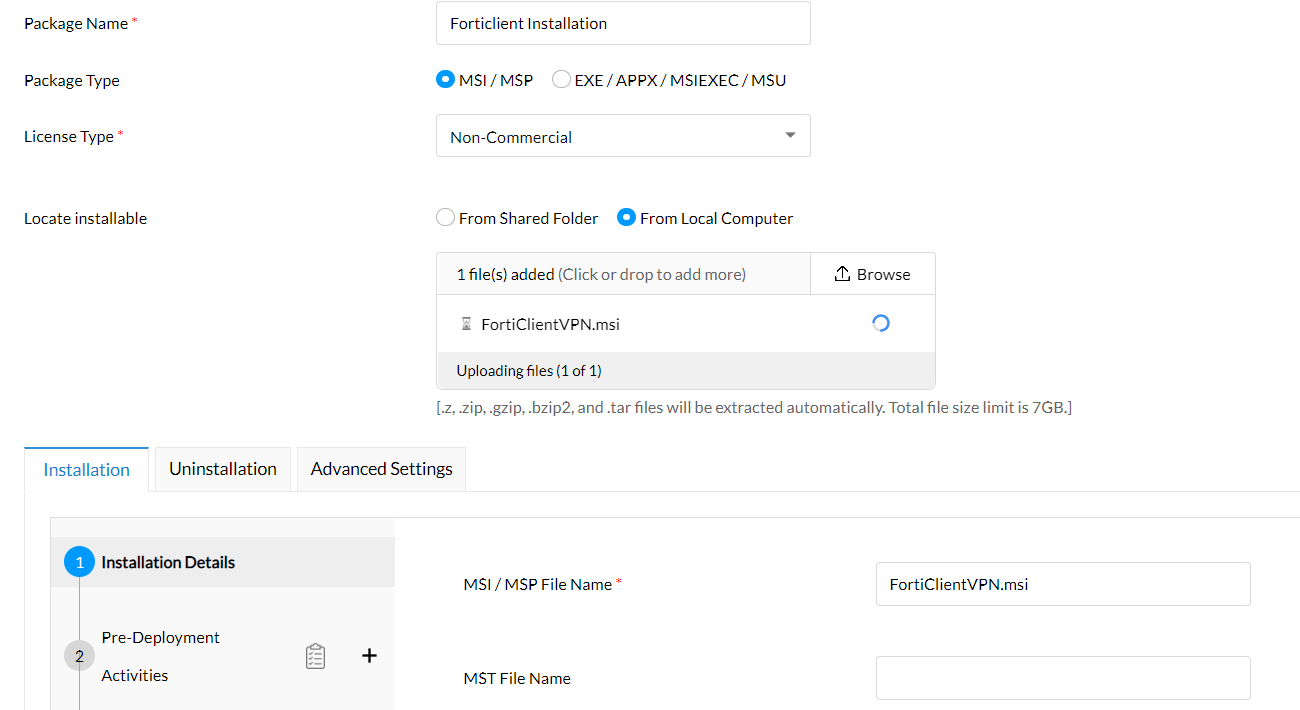This screenshot has height=710, width=1300.
Task: Click the Package Name text field
Action: point(623,23)
